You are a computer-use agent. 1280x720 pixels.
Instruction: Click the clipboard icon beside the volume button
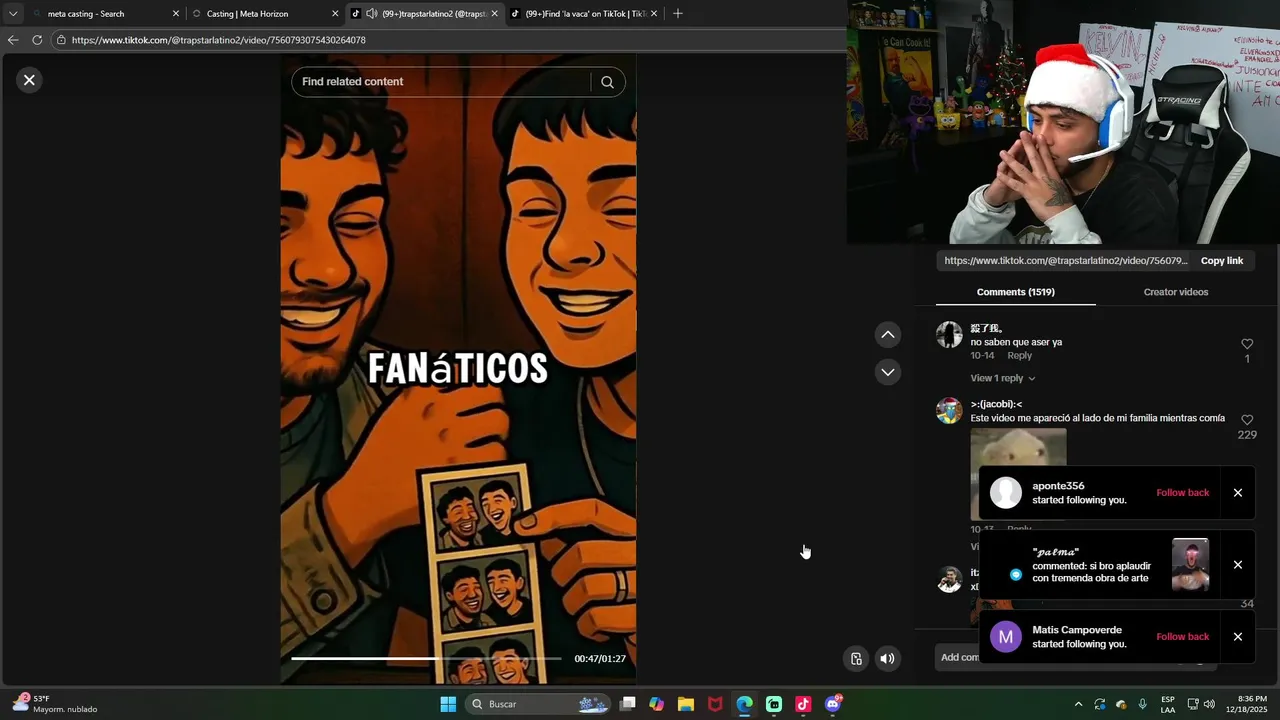856,658
